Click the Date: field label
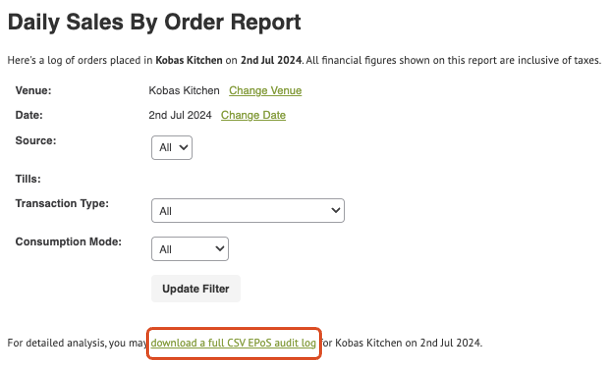612x374 pixels. click(x=29, y=115)
